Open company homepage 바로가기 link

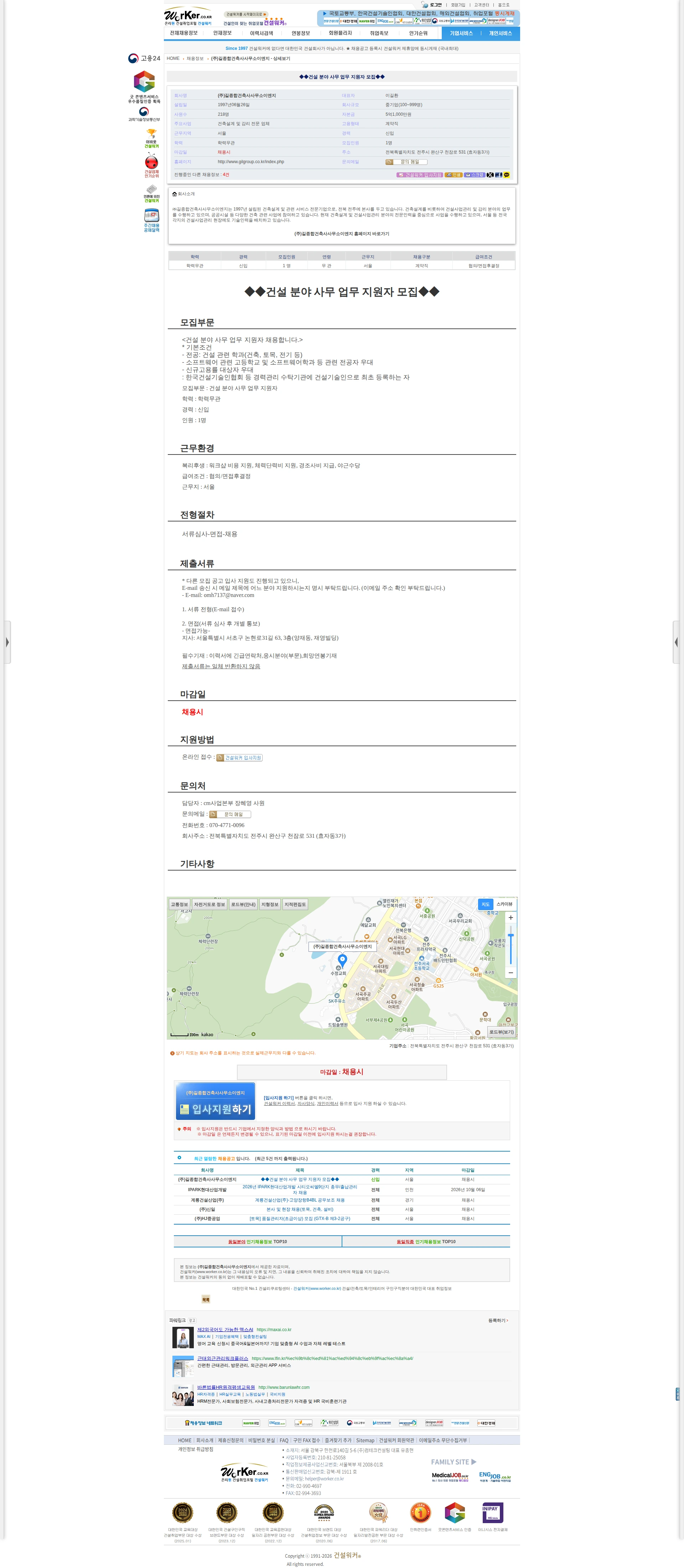pyautogui.click(x=342, y=234)
